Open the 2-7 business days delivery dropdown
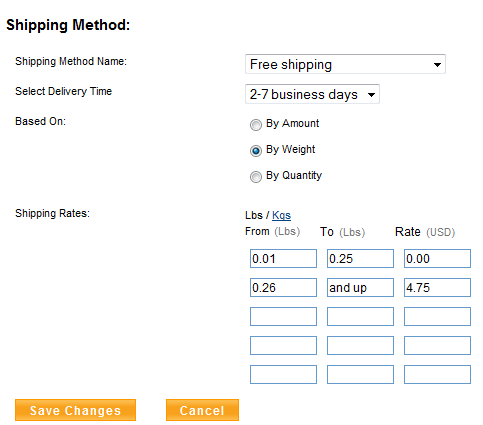 click(x=312, y=94)
